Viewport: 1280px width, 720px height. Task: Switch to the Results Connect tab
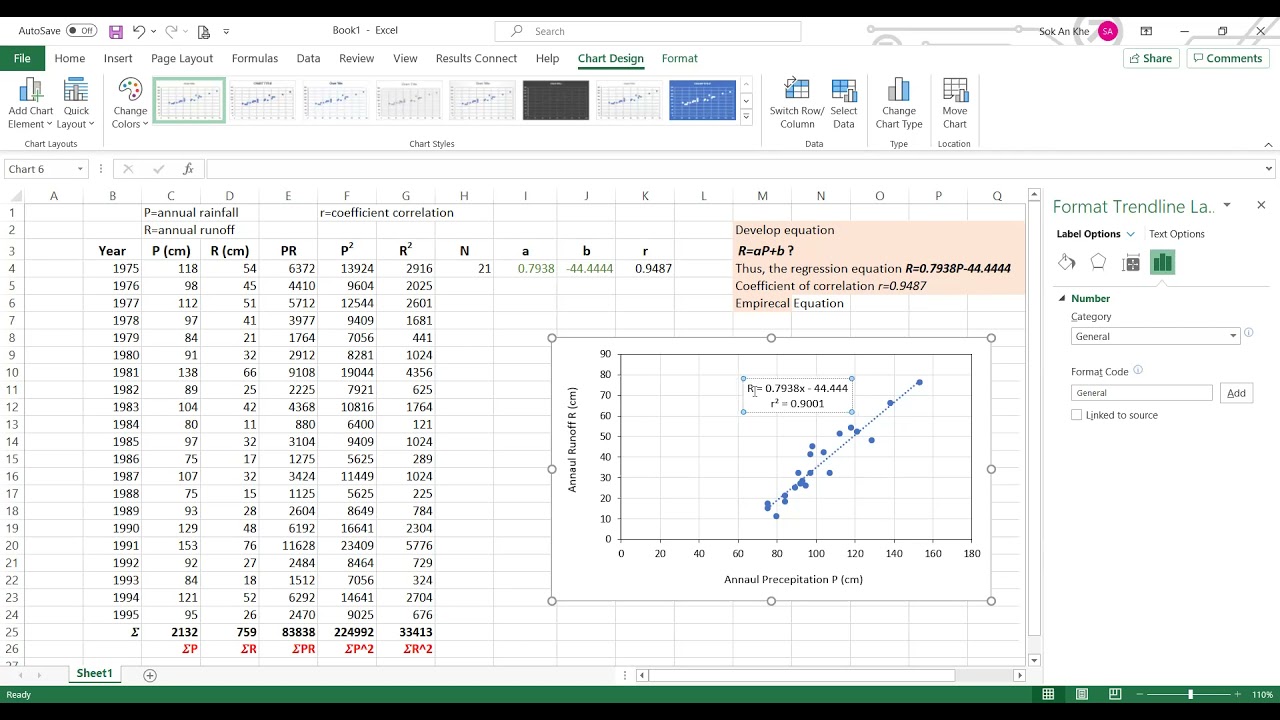[x=476, y=58]
